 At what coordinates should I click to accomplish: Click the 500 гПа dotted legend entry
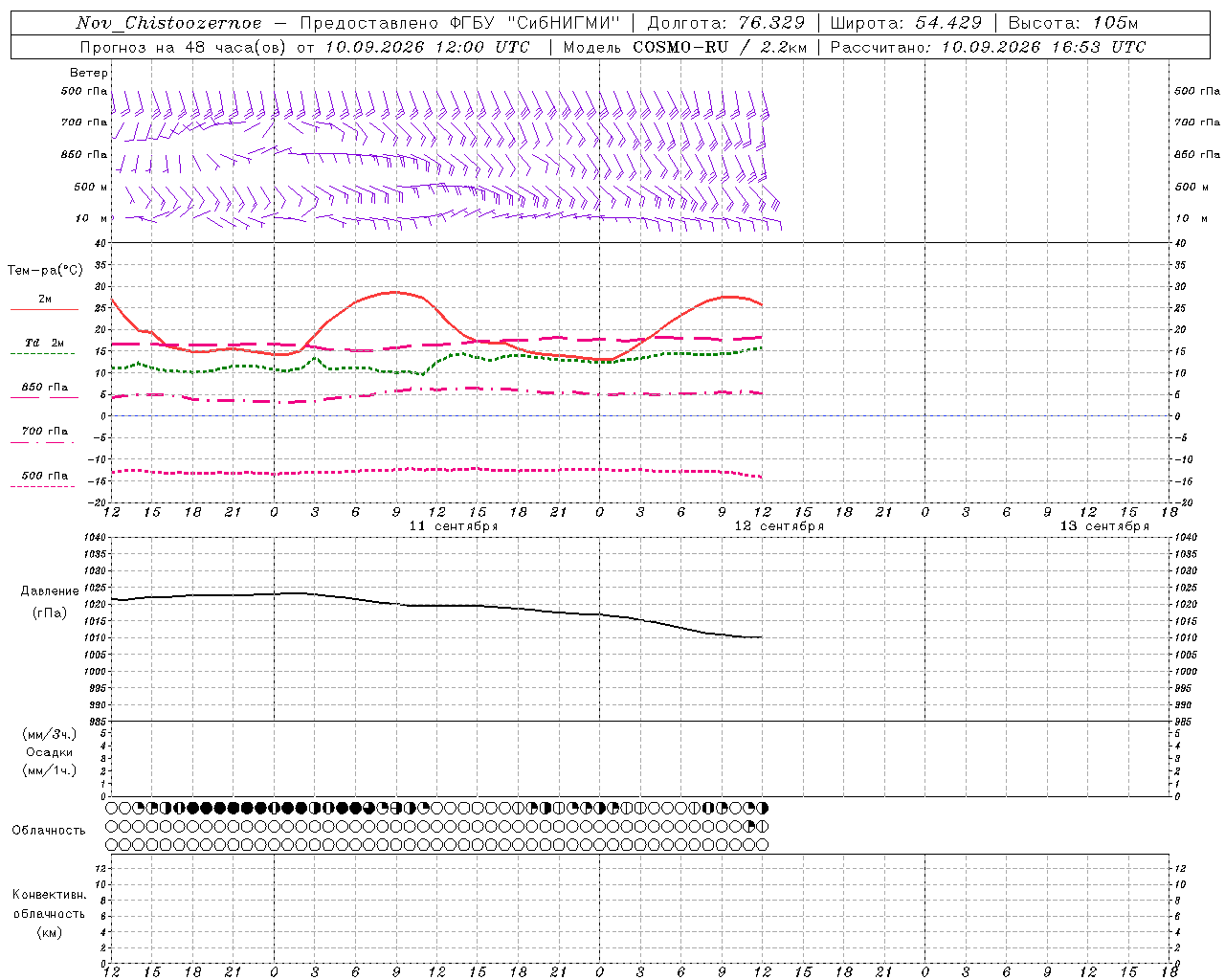click(x=44, y=479)
